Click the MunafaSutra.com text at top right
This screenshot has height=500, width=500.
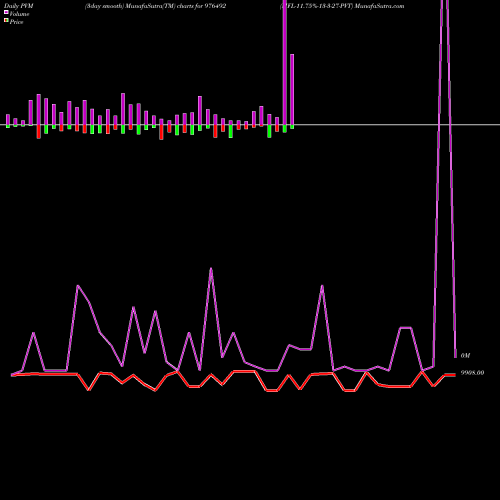[380, 6]
